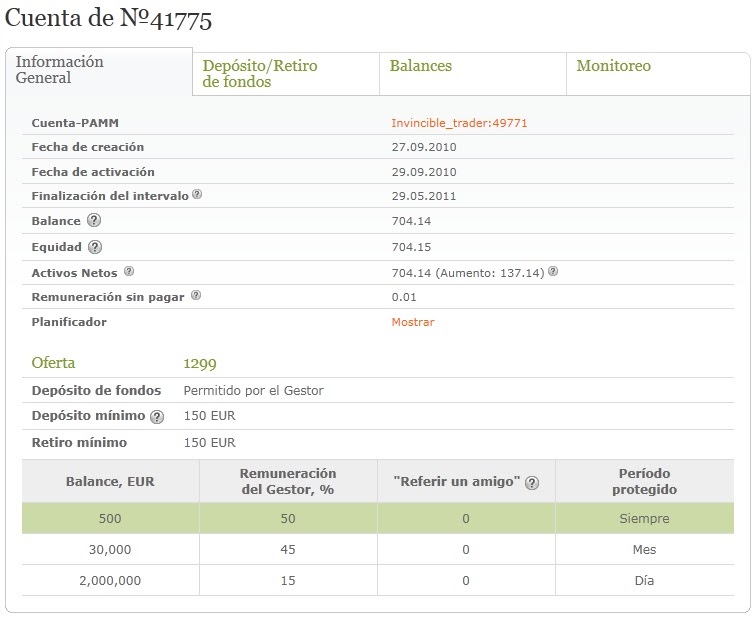
Task: Open the Depósito/Retiro de fondos tab
Action: point(286,74)
